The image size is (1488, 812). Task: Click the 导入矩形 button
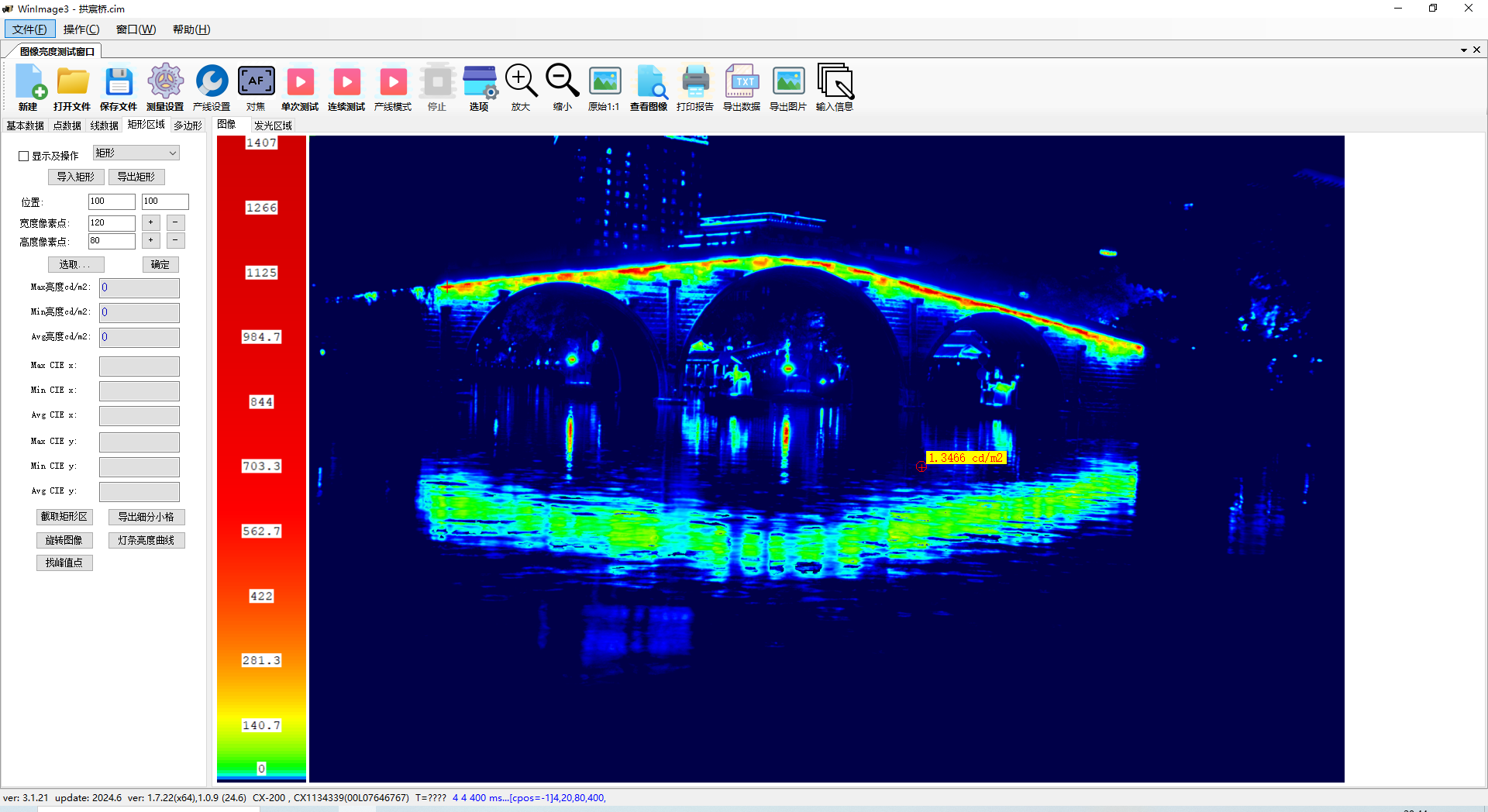coord(76,177)
